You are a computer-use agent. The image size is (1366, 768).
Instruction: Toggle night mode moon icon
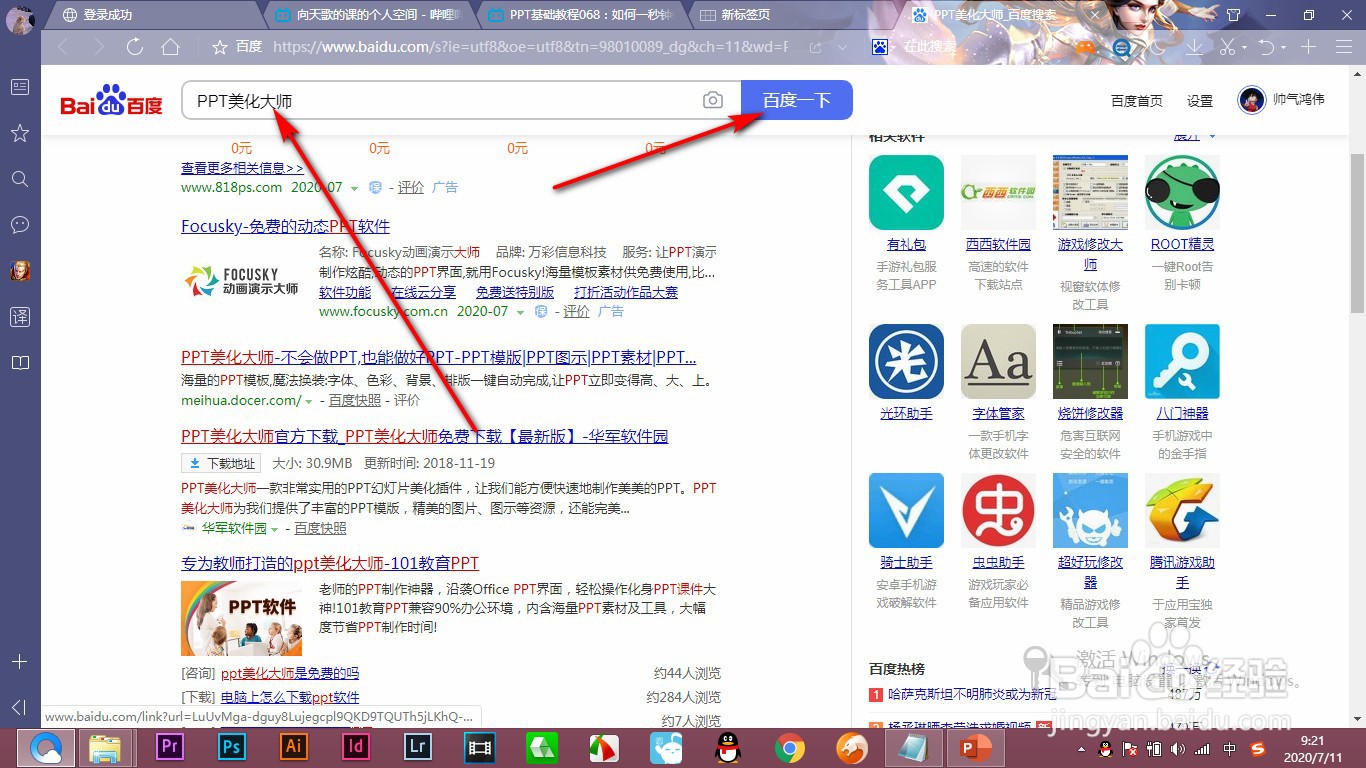click(x=1158, y=47)
